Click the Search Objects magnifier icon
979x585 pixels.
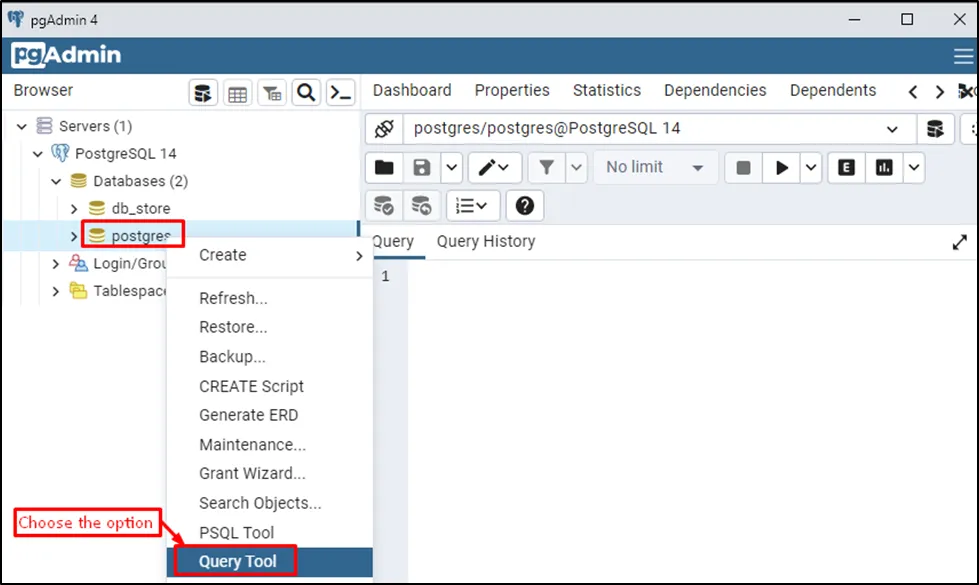[306, 93]
